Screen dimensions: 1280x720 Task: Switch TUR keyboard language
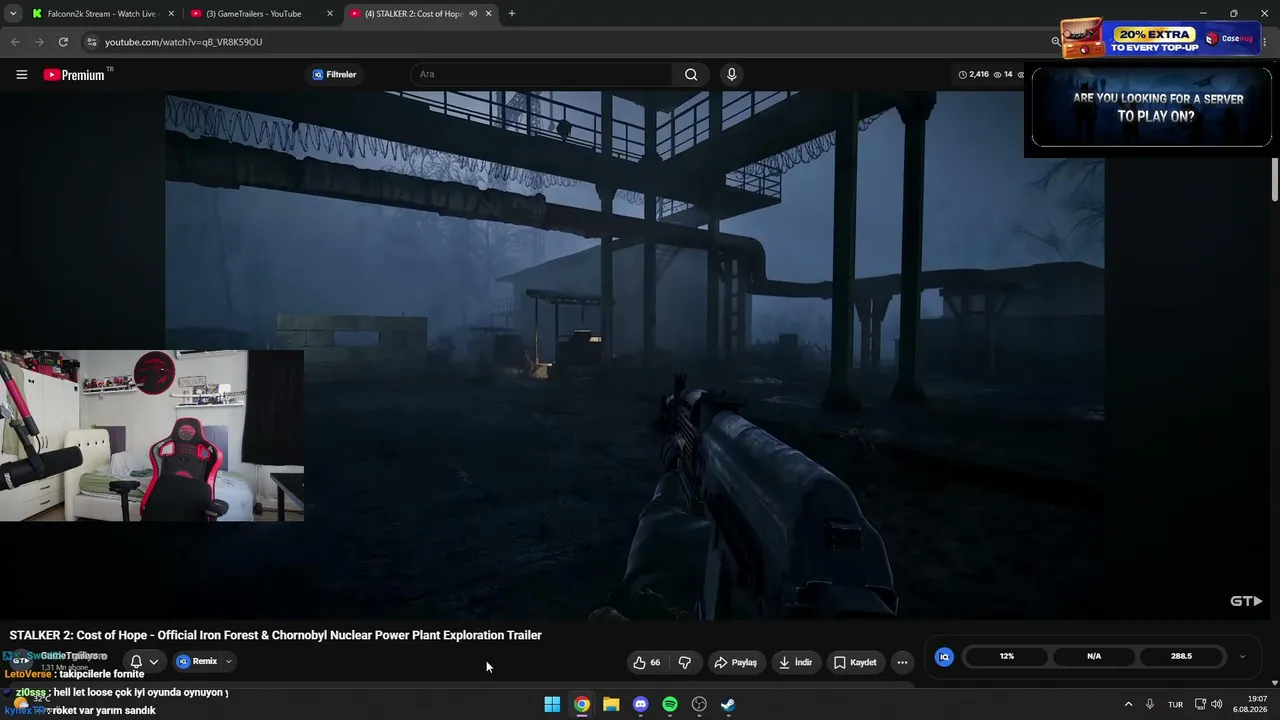(1176, 705)
